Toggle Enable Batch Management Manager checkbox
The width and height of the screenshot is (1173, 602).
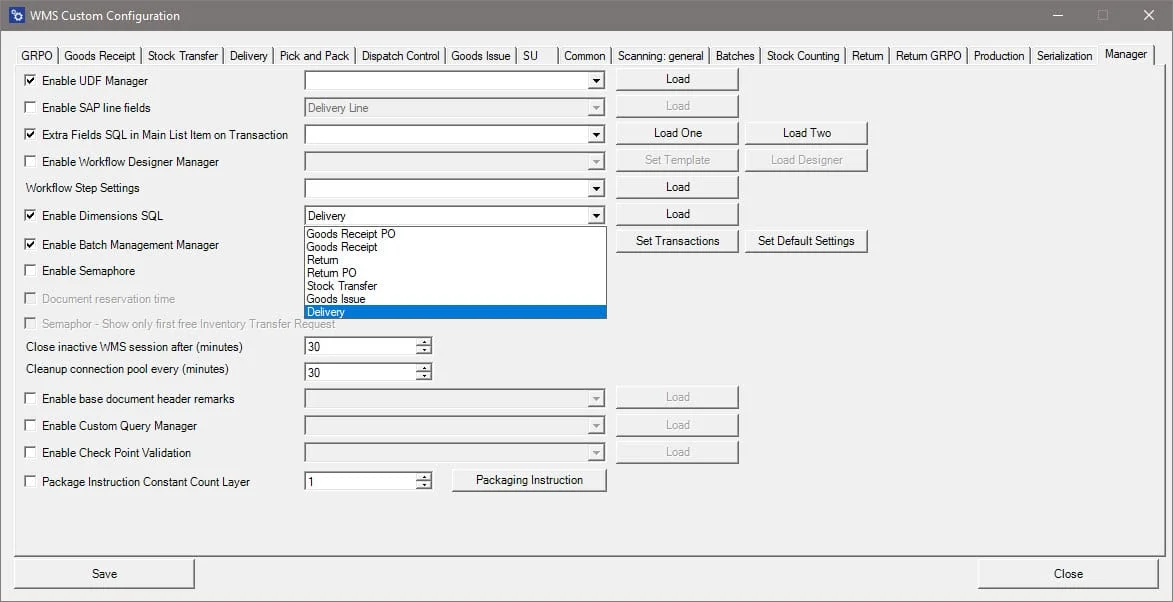[x=31, y=245]
